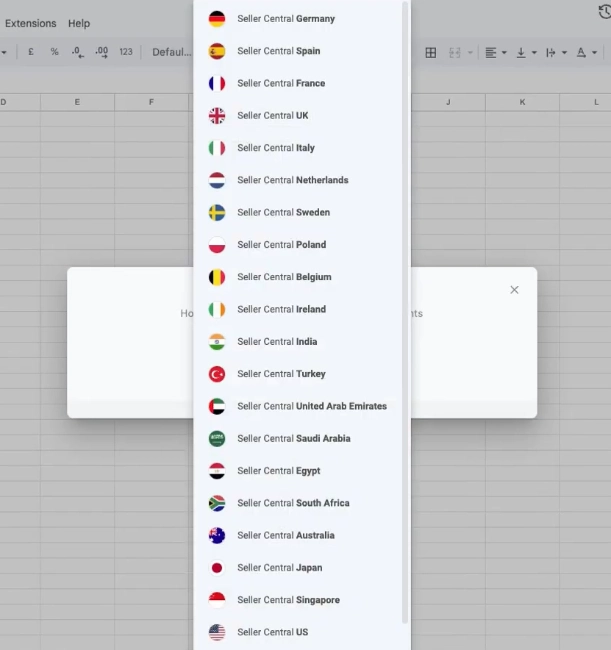Close the dialog with X button
This screenshot has width=611, height=650.
(x=514, y=290)
